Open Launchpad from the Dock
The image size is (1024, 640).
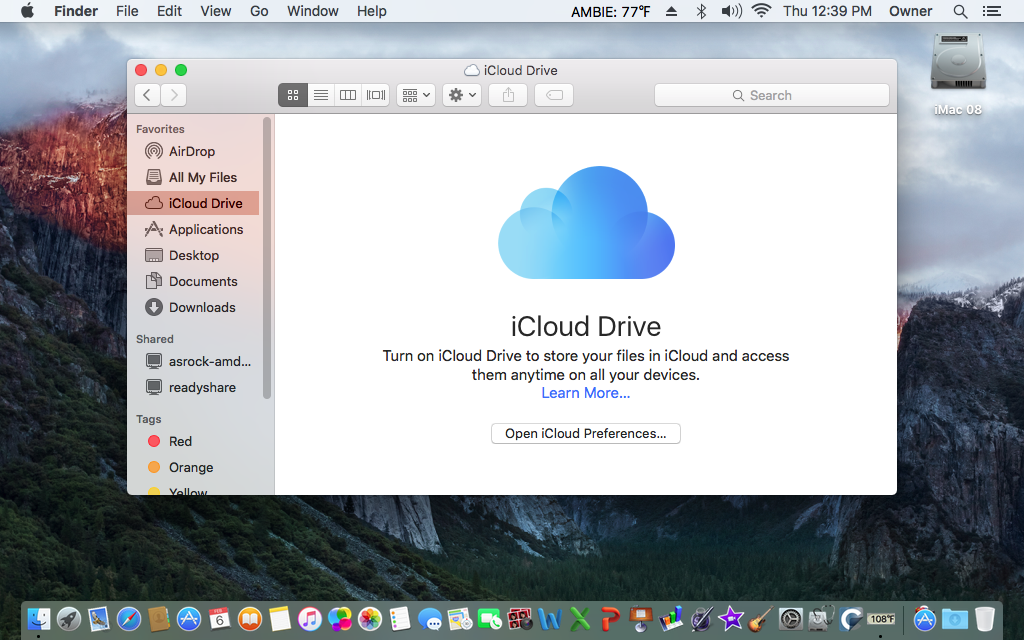point(69,618)
